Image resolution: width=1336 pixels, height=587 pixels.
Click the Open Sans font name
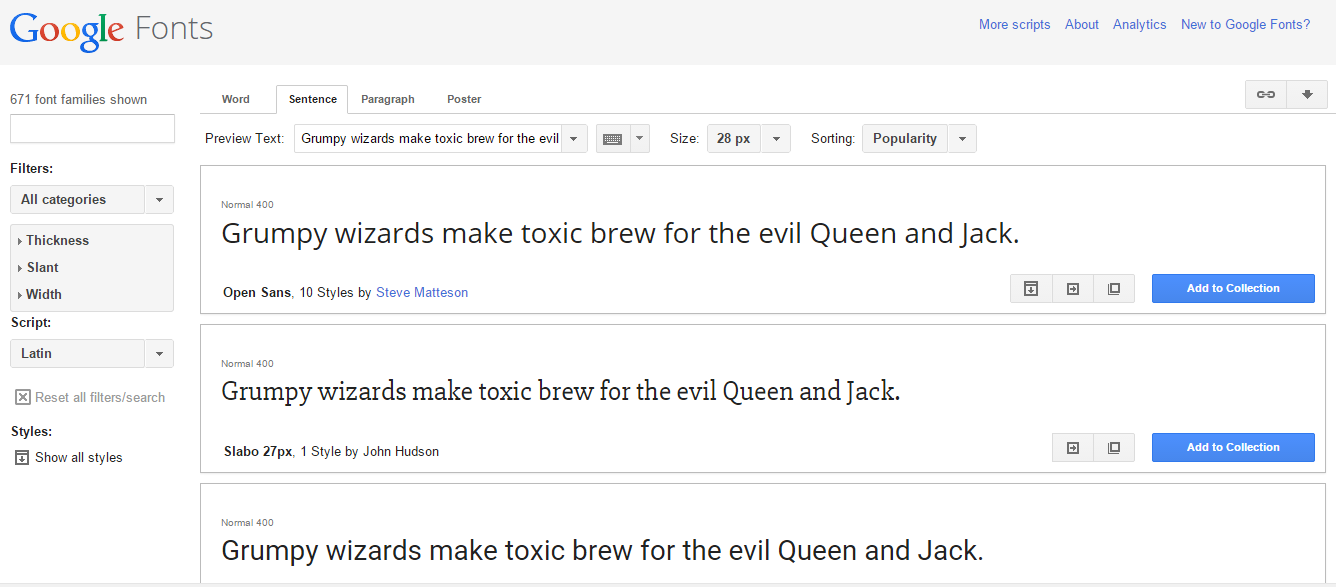(257, 293)
